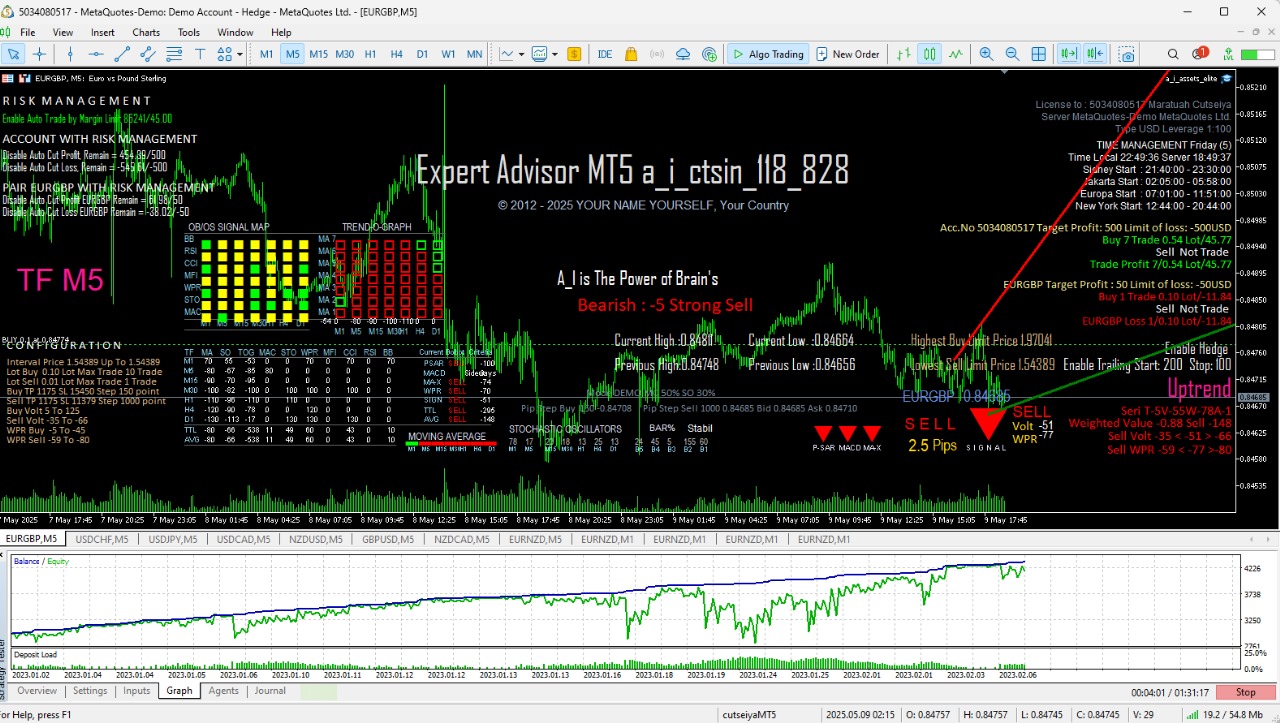The width and height of the screenshot is (1280, 723).
Task: Pick the vertical line drawing tool
Action: pos(71,54)
